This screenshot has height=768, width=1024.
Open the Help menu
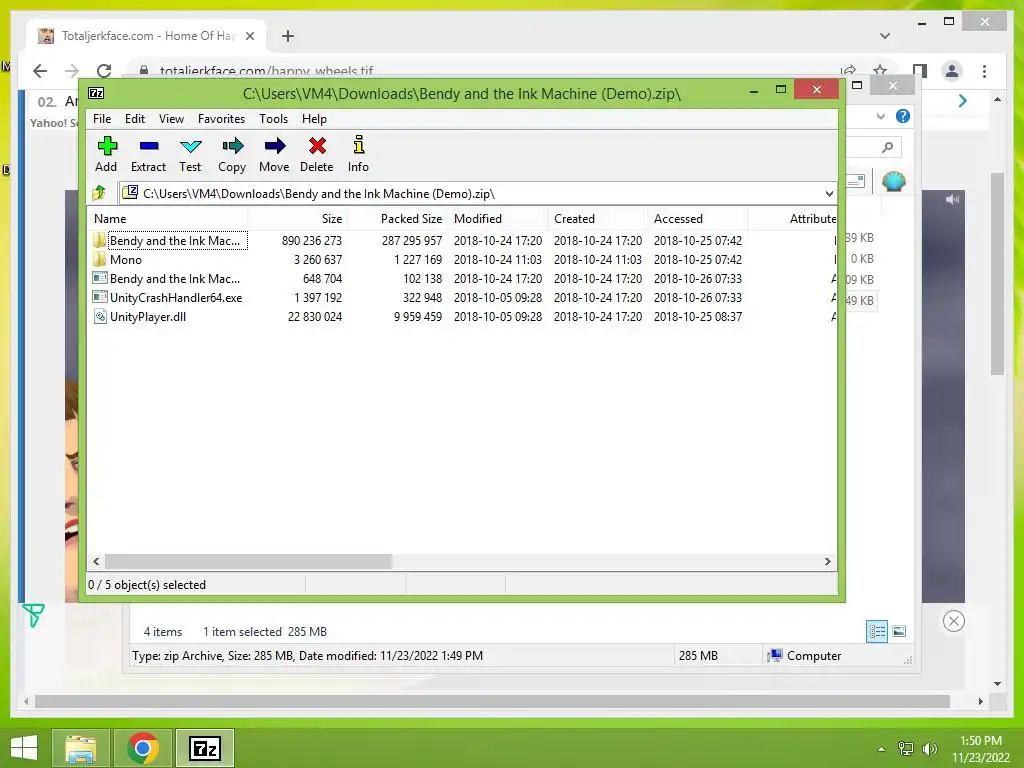tap(314, 119)
